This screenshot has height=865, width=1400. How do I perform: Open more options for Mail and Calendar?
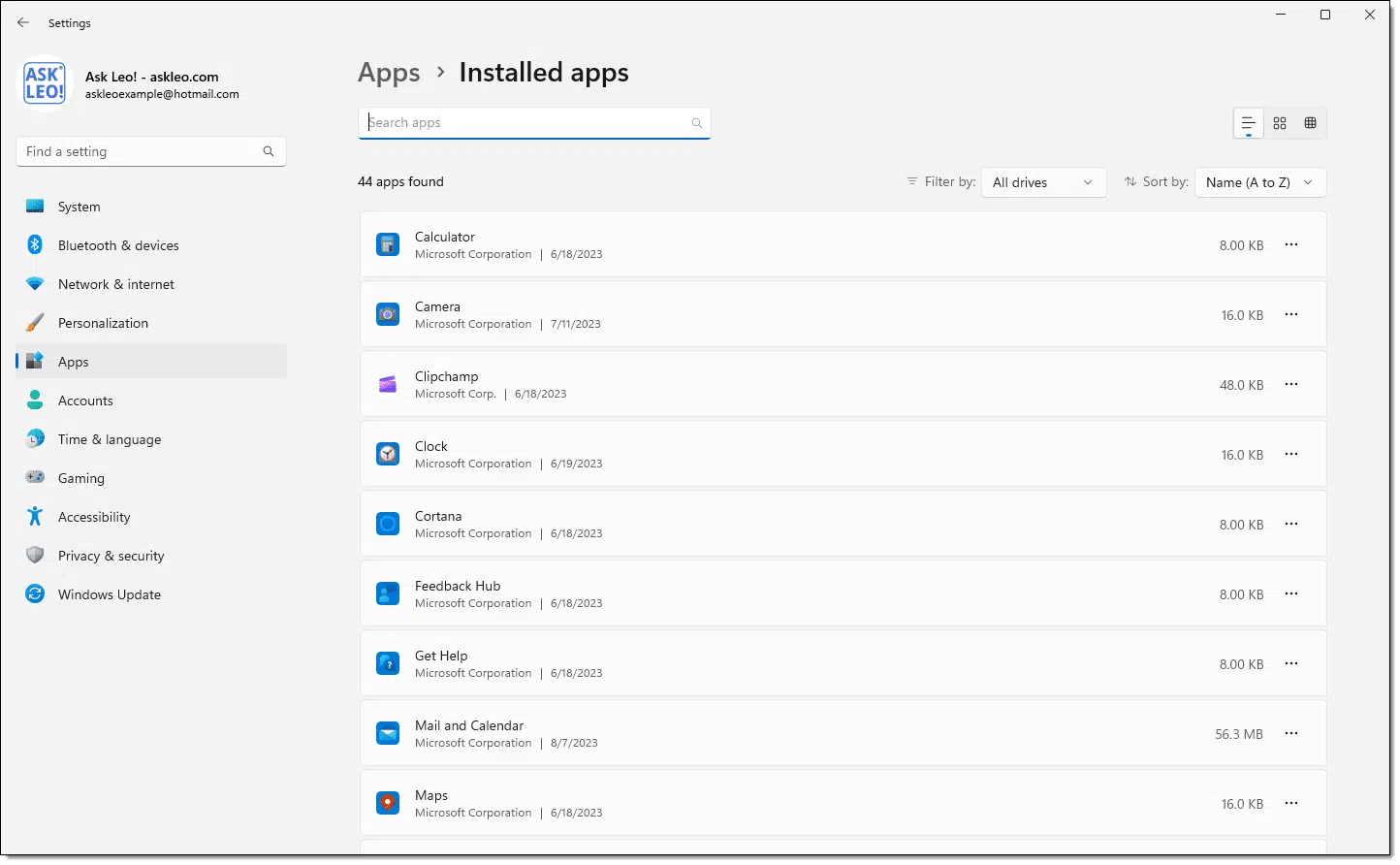pyautogui.click(x=1291, y=733)
